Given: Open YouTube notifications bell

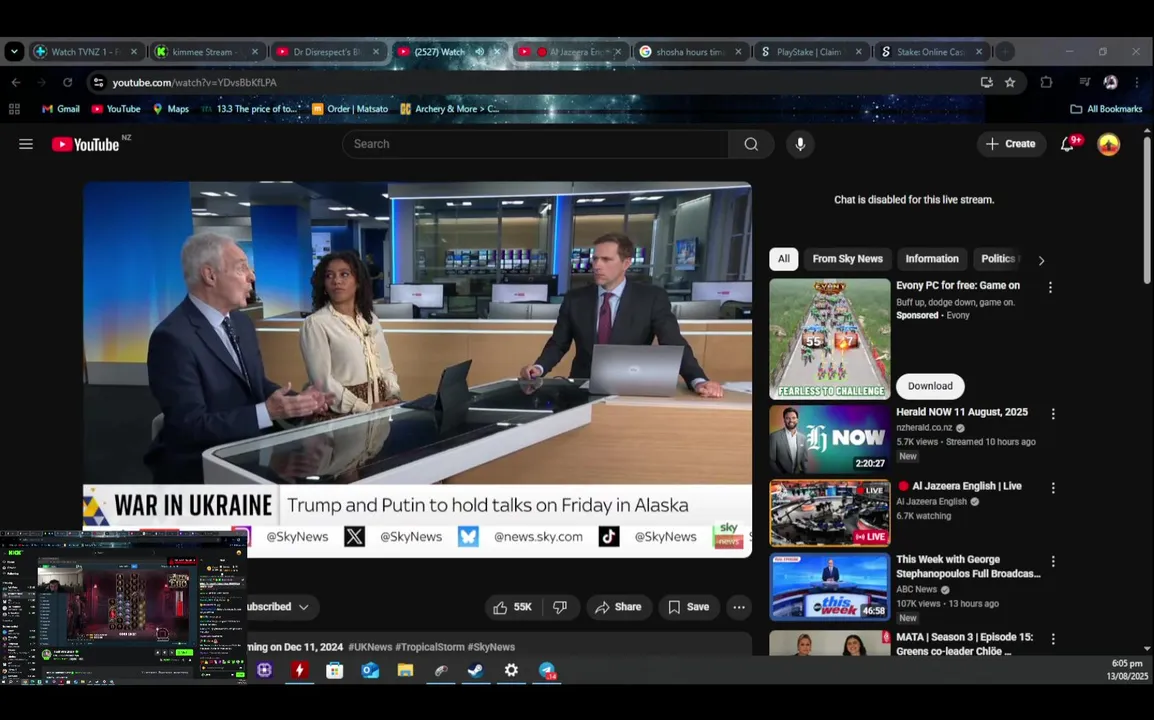Looking at the screenshot, I should [1067, 144].
